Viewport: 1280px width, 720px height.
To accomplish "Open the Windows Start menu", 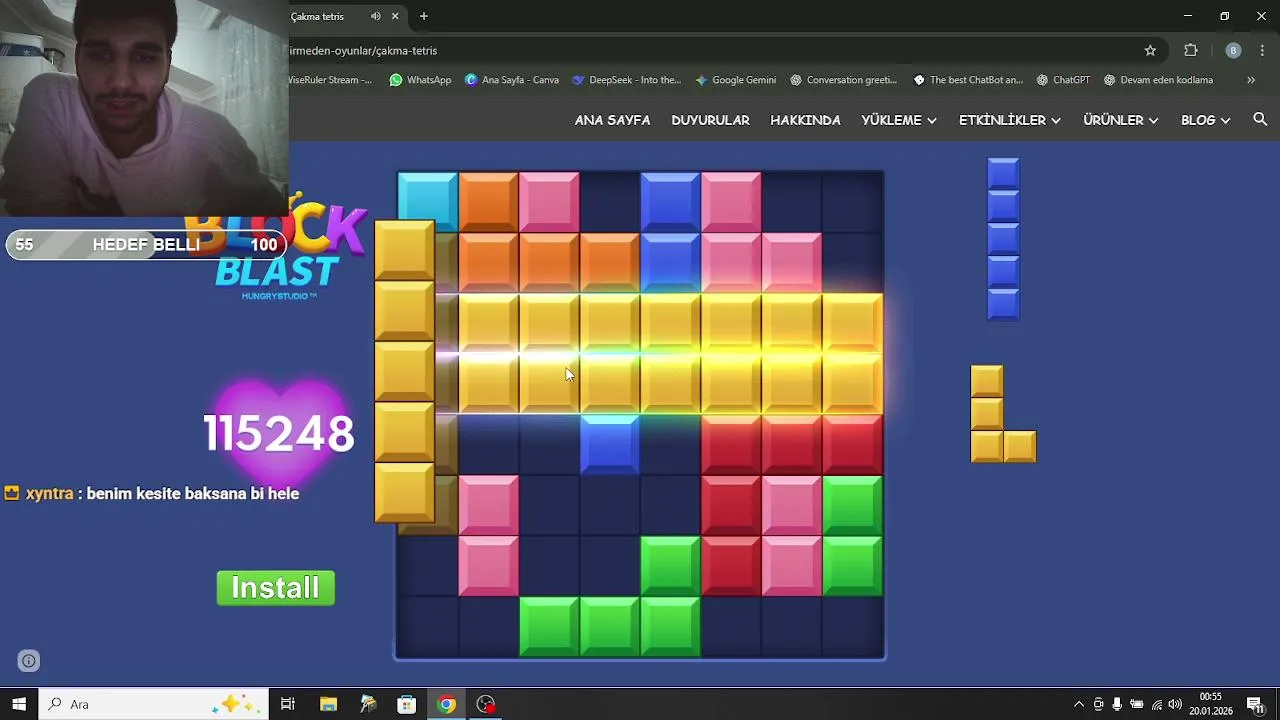I will click(x=19, y=704).
